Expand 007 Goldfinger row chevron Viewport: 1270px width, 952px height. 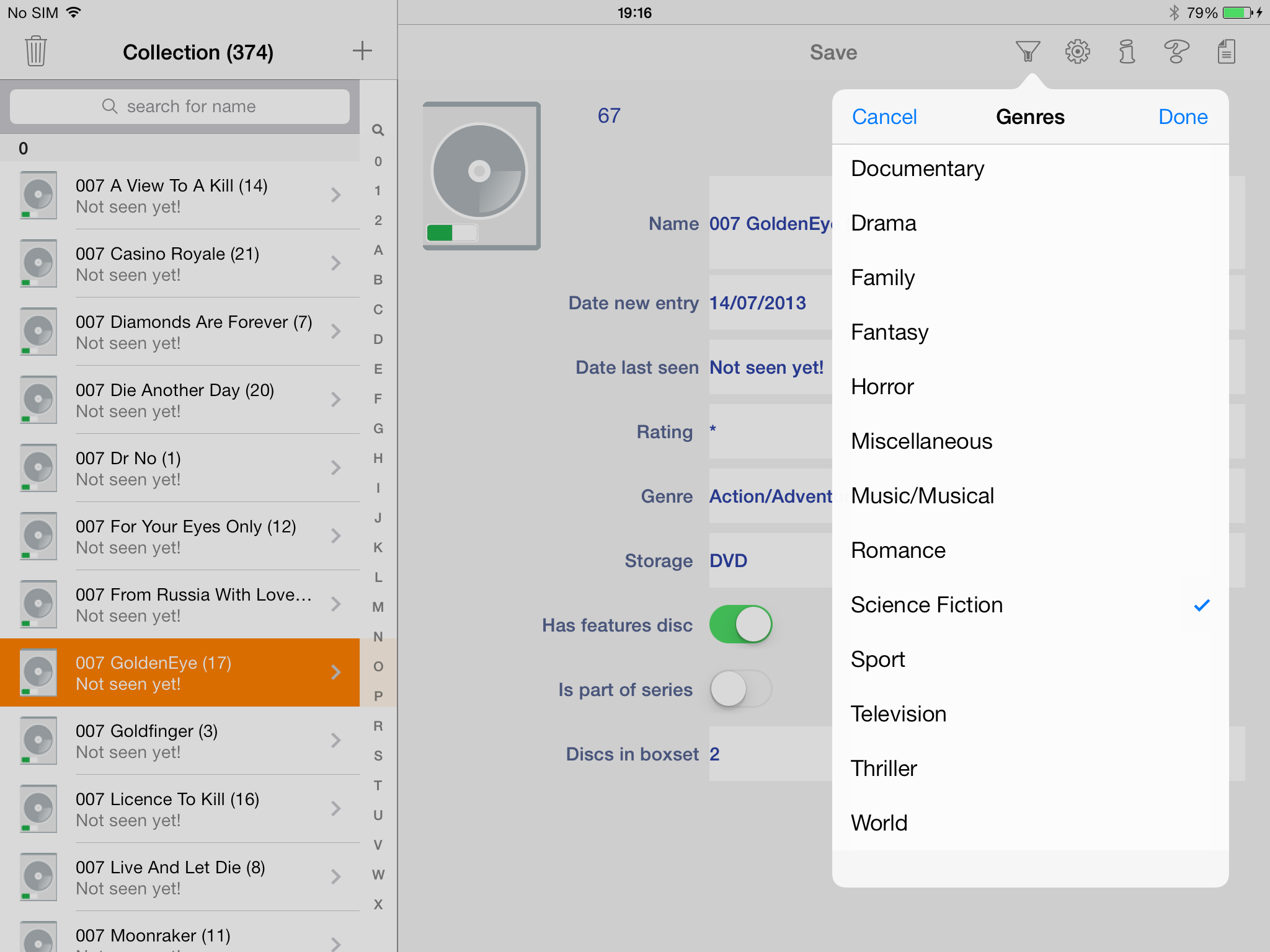pyautogui.click(x=335, y=741)
